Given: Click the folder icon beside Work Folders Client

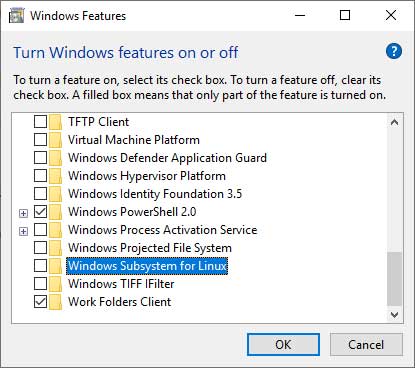Looking at the screenshot, I should (x=55, y=302).
